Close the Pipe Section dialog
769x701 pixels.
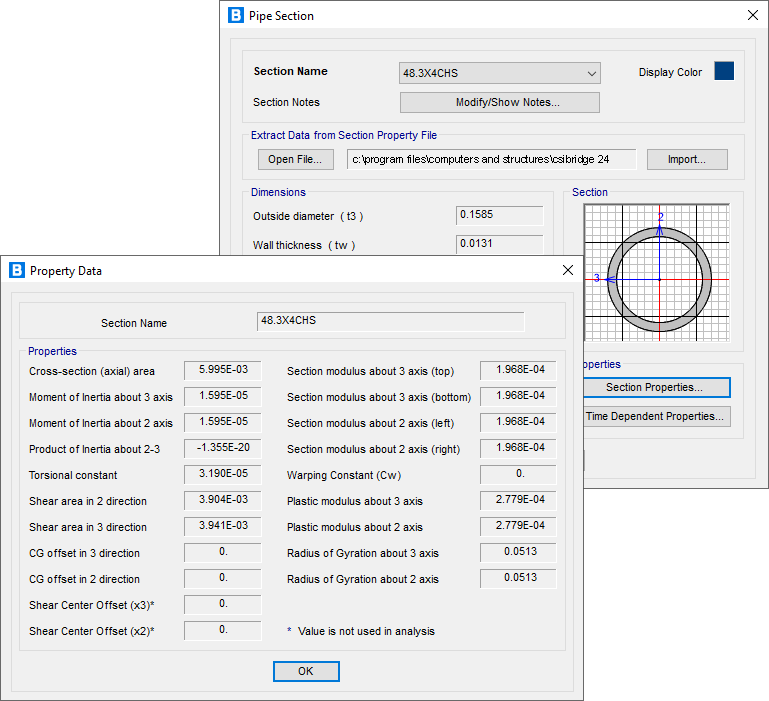(x=753, y=15)
